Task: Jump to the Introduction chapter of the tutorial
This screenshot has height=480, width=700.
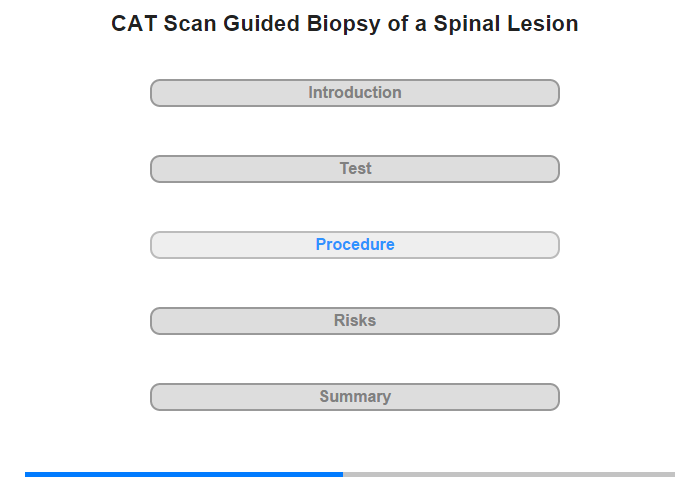Action: coord(355,93)
